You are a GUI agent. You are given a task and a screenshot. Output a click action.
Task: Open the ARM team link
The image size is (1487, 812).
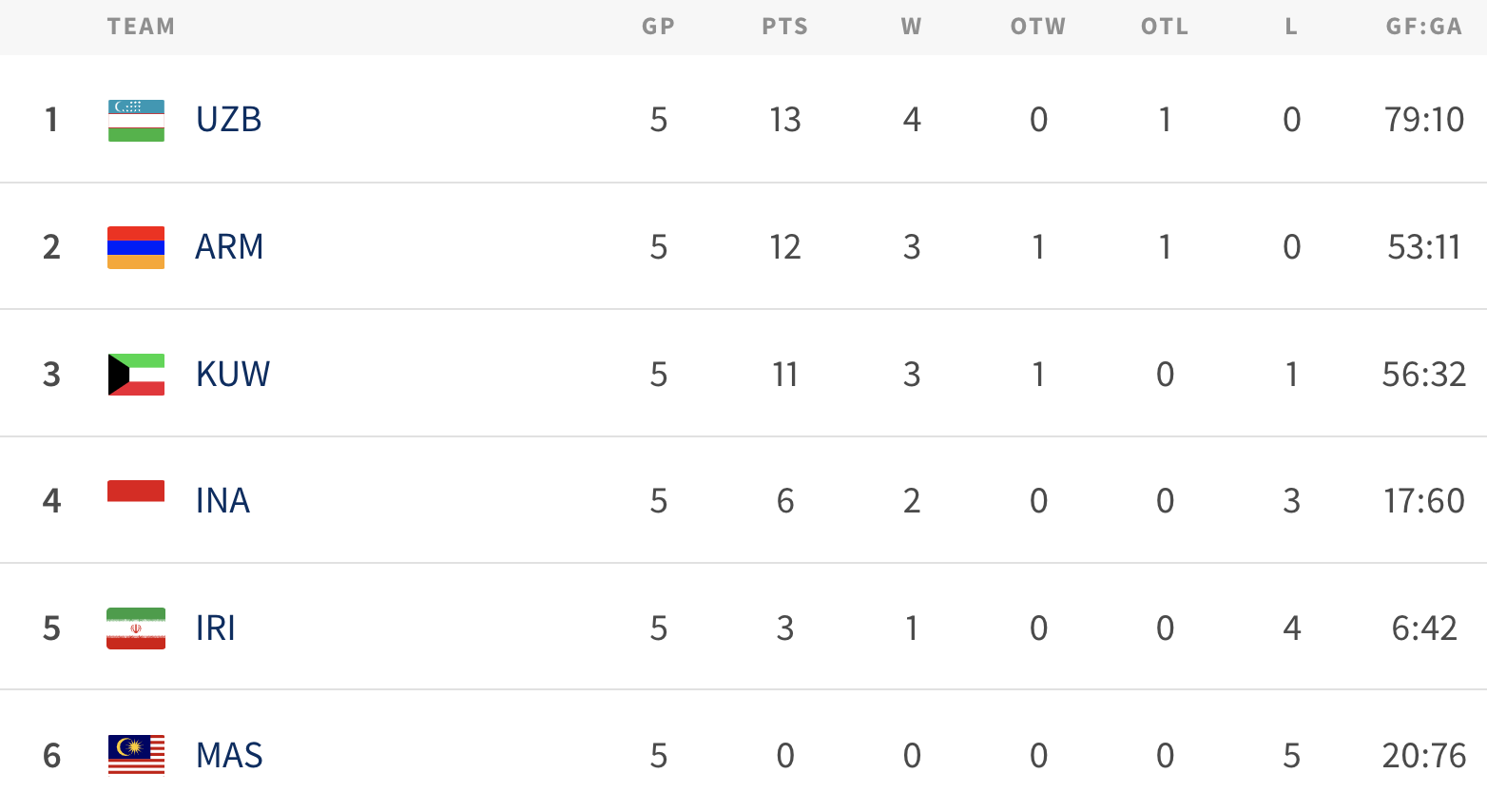[x=229, y=247]
